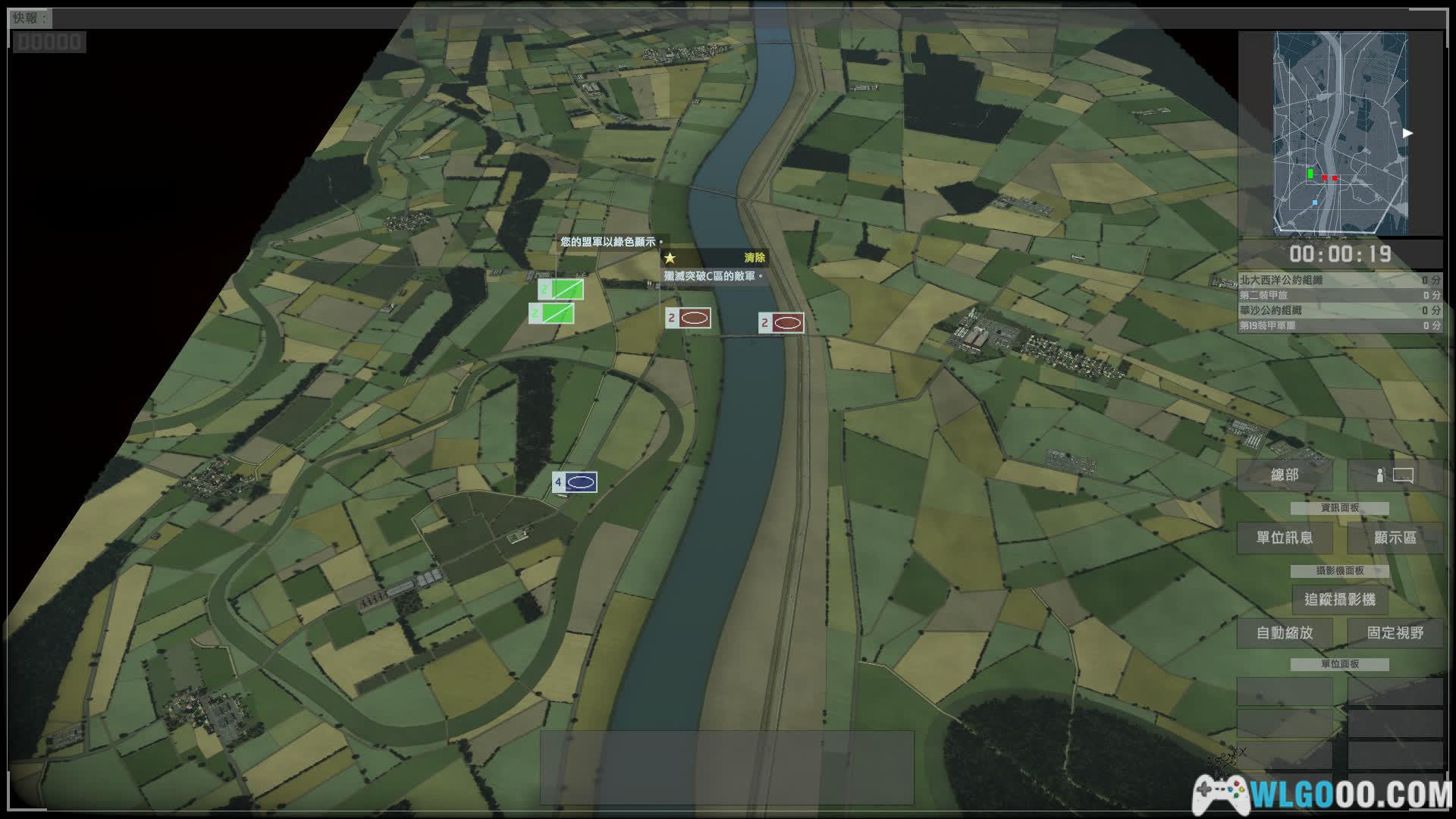Toggle 固定視野 fixed view
1456x819 pixels.
pyautogui.click(x=1395, y=632)
